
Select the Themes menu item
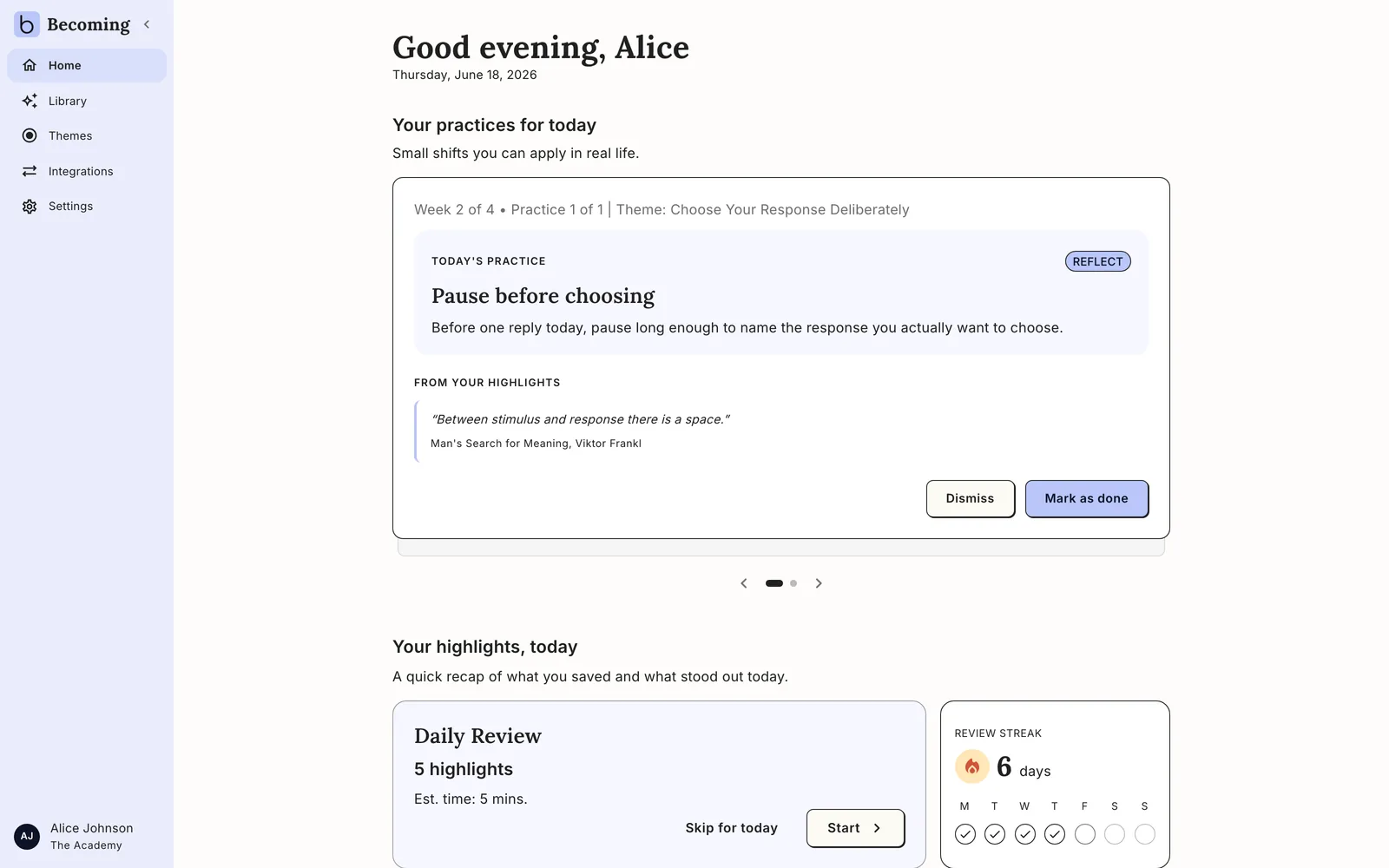coord(87,135)
